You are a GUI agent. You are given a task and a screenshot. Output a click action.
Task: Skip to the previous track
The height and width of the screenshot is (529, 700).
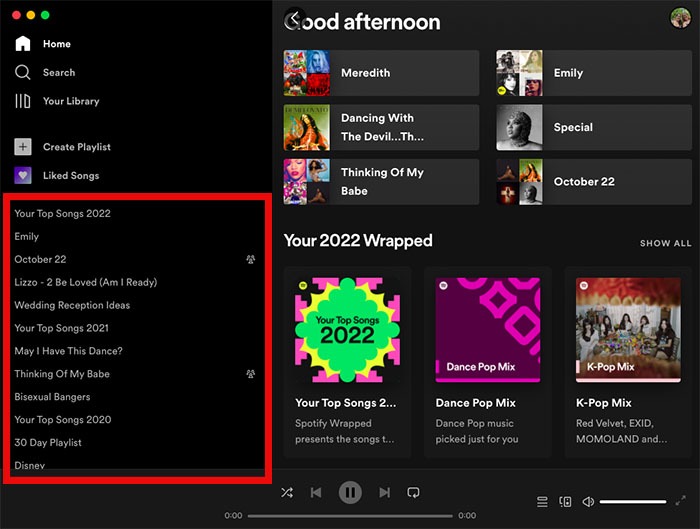click(316, 492)
